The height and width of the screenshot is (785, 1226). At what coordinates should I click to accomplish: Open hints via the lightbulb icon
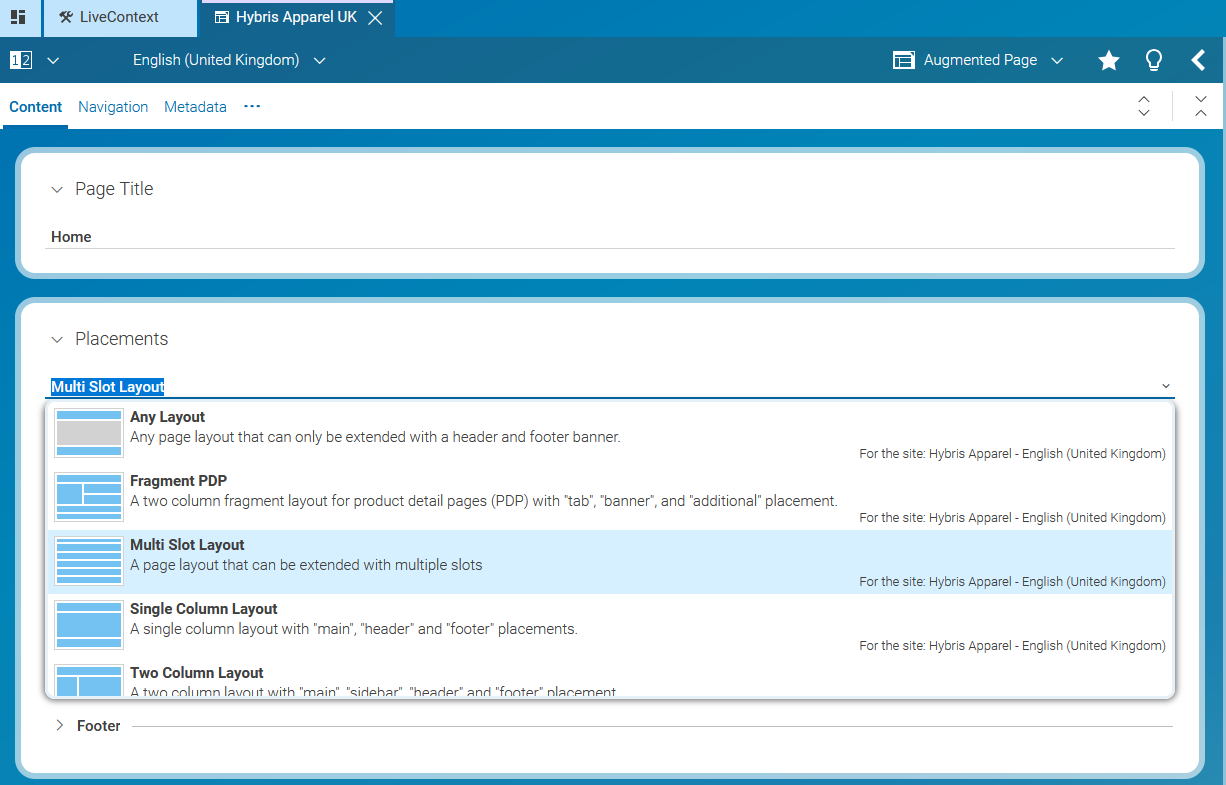1153,60
